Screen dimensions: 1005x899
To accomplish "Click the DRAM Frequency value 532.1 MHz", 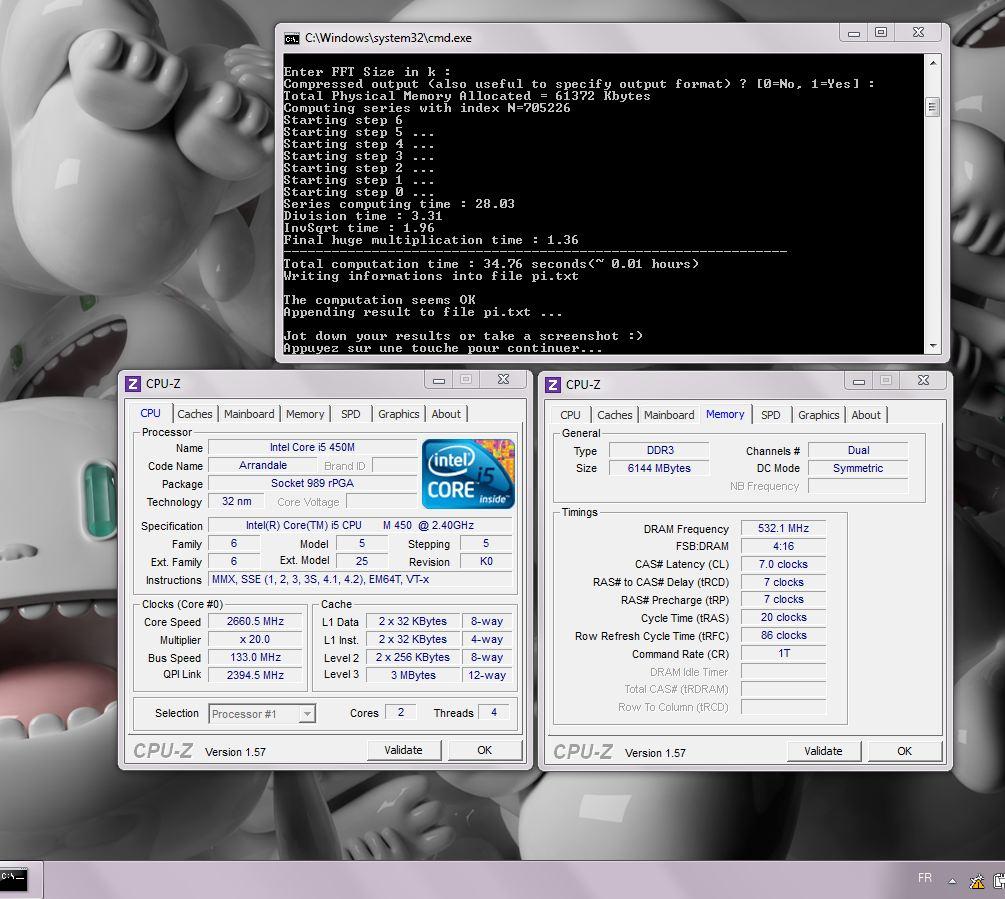I will (x=783, y=528).
